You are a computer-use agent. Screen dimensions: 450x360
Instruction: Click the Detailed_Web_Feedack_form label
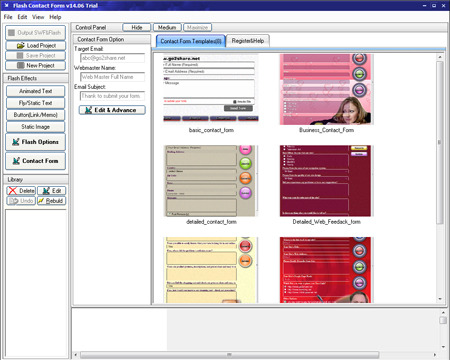pos(326,222)
